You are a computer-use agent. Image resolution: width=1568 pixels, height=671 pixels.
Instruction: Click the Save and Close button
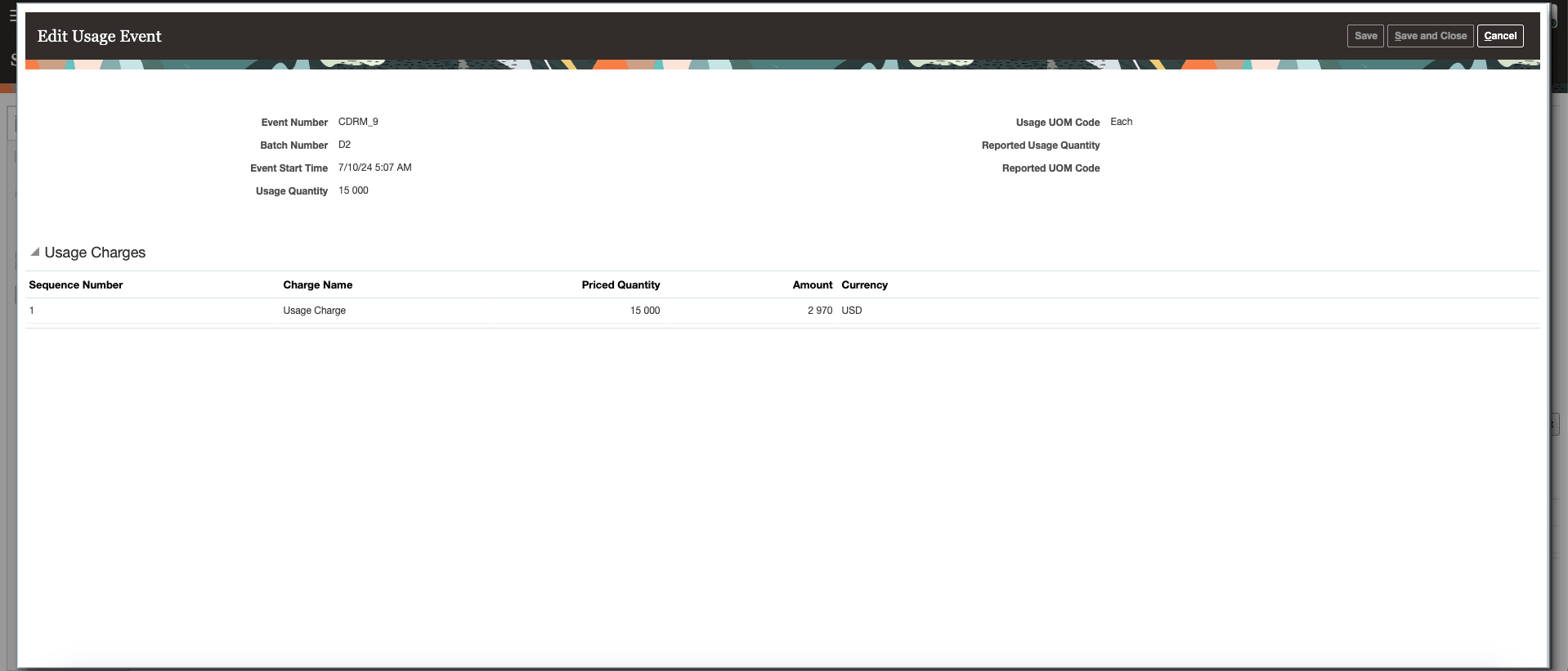tap(1431, 36)
